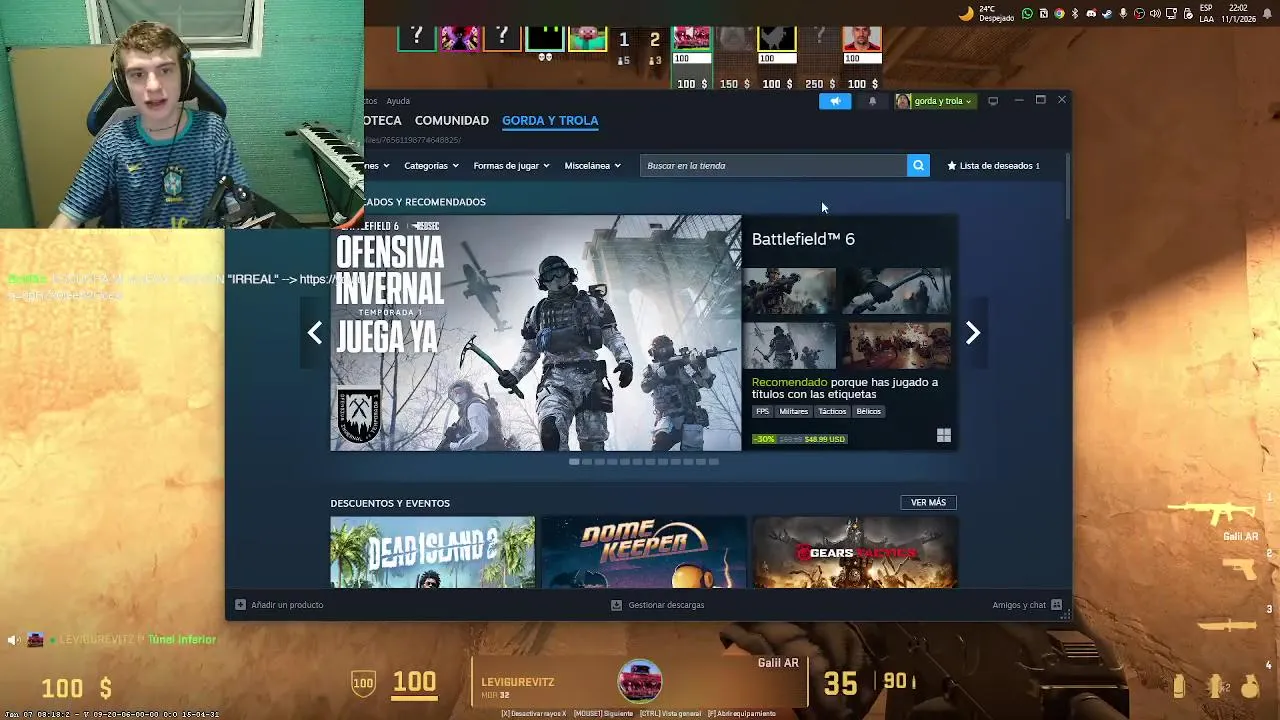Expand the Categorías dropdown
This screenshot has height=720, width=1280.
(x=431, y=165)
